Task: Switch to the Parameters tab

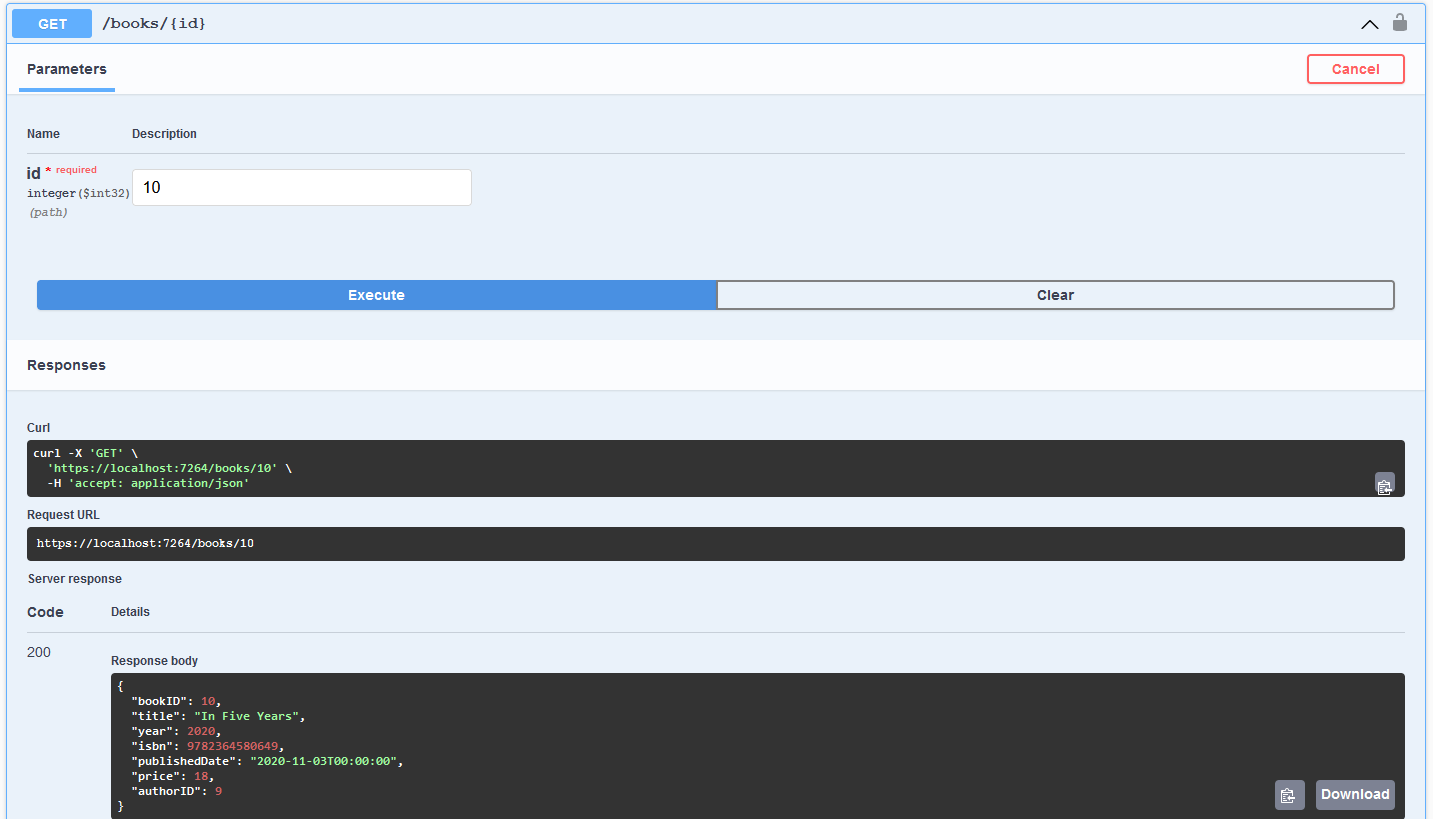Action: (x=66, y=69)
